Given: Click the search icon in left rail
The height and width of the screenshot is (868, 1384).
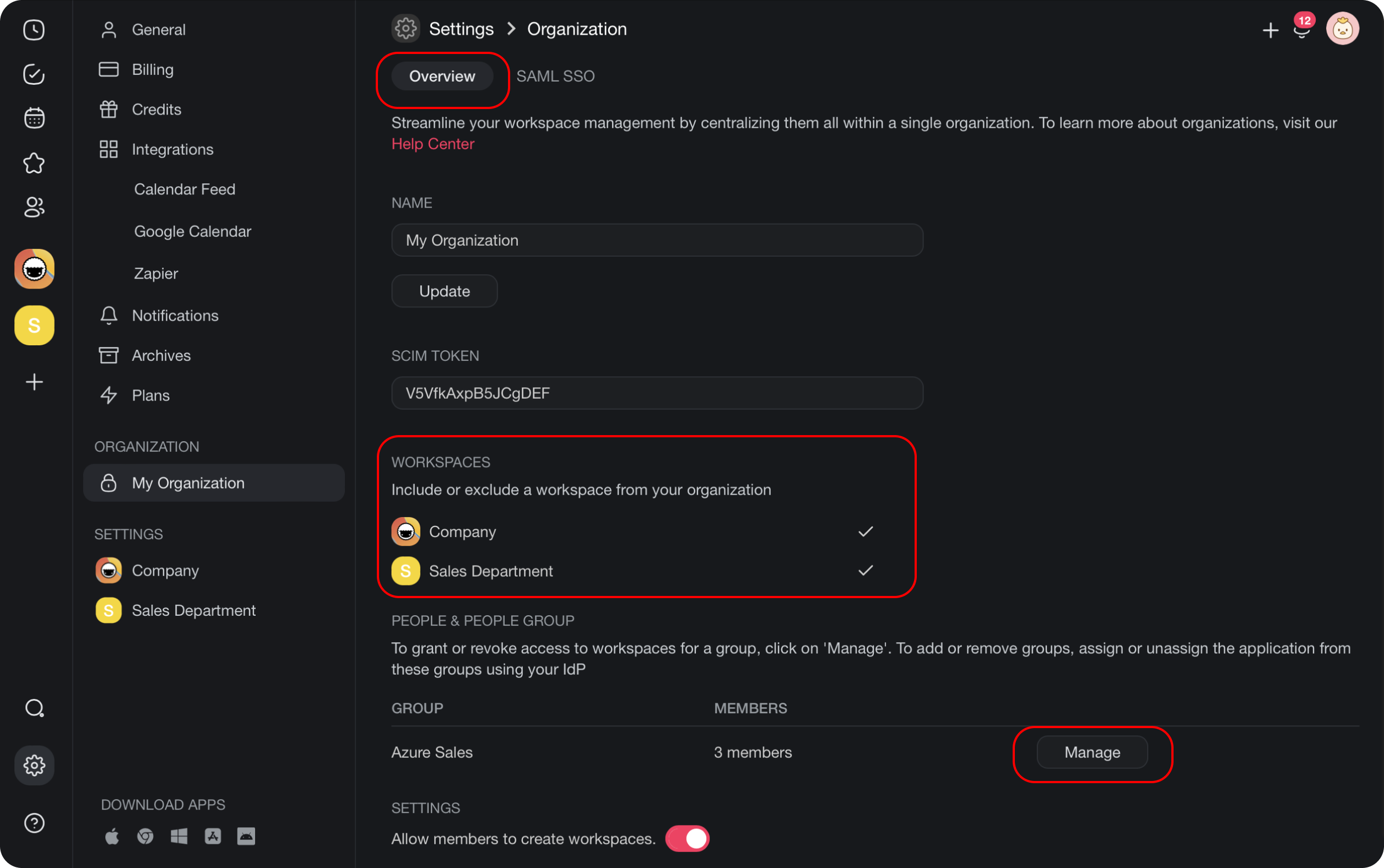Looking at the screenshot, I should [x=34, y=708].
